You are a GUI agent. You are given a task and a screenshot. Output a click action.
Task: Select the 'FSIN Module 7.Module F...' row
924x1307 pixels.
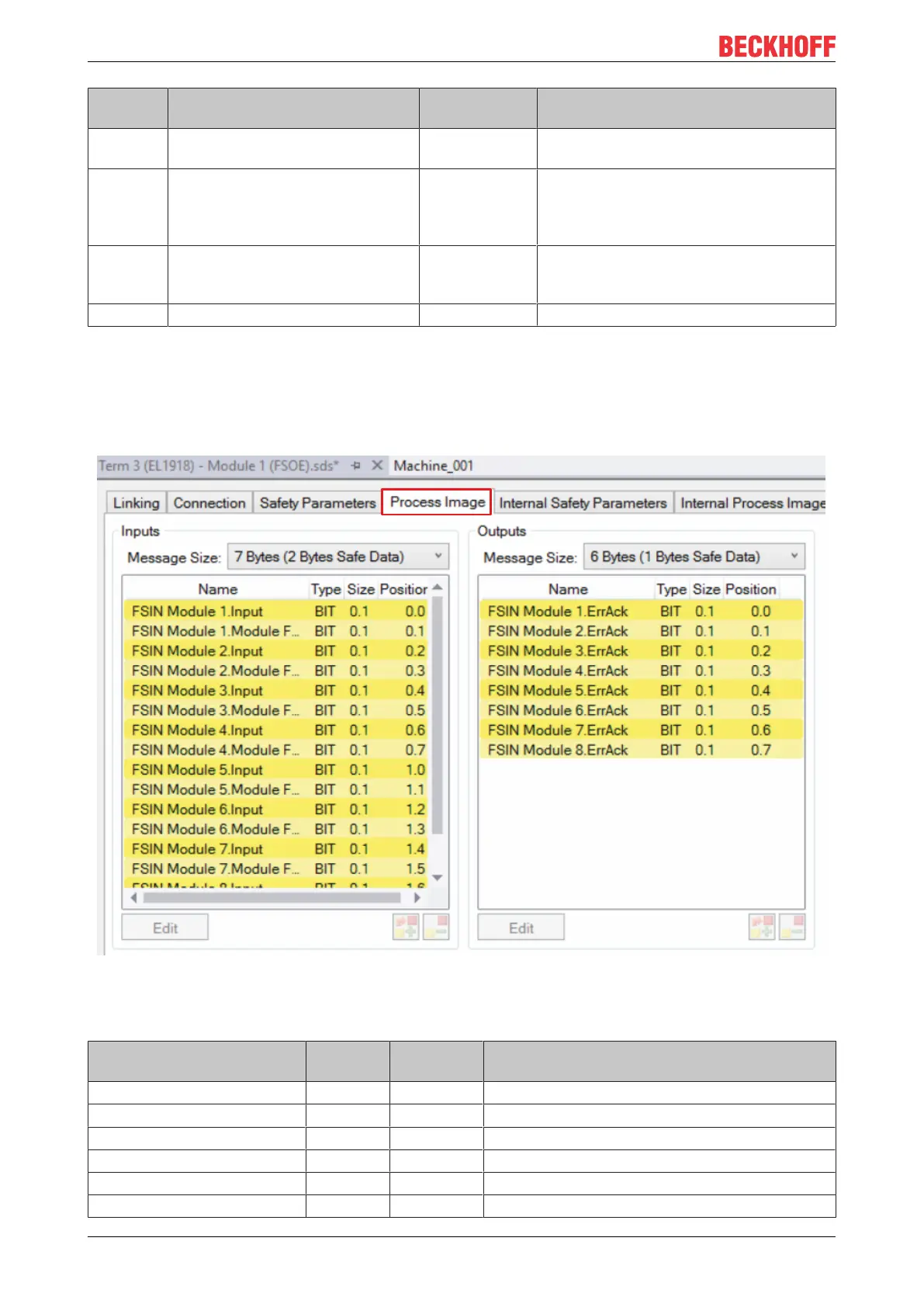click(x=277, y=868)
